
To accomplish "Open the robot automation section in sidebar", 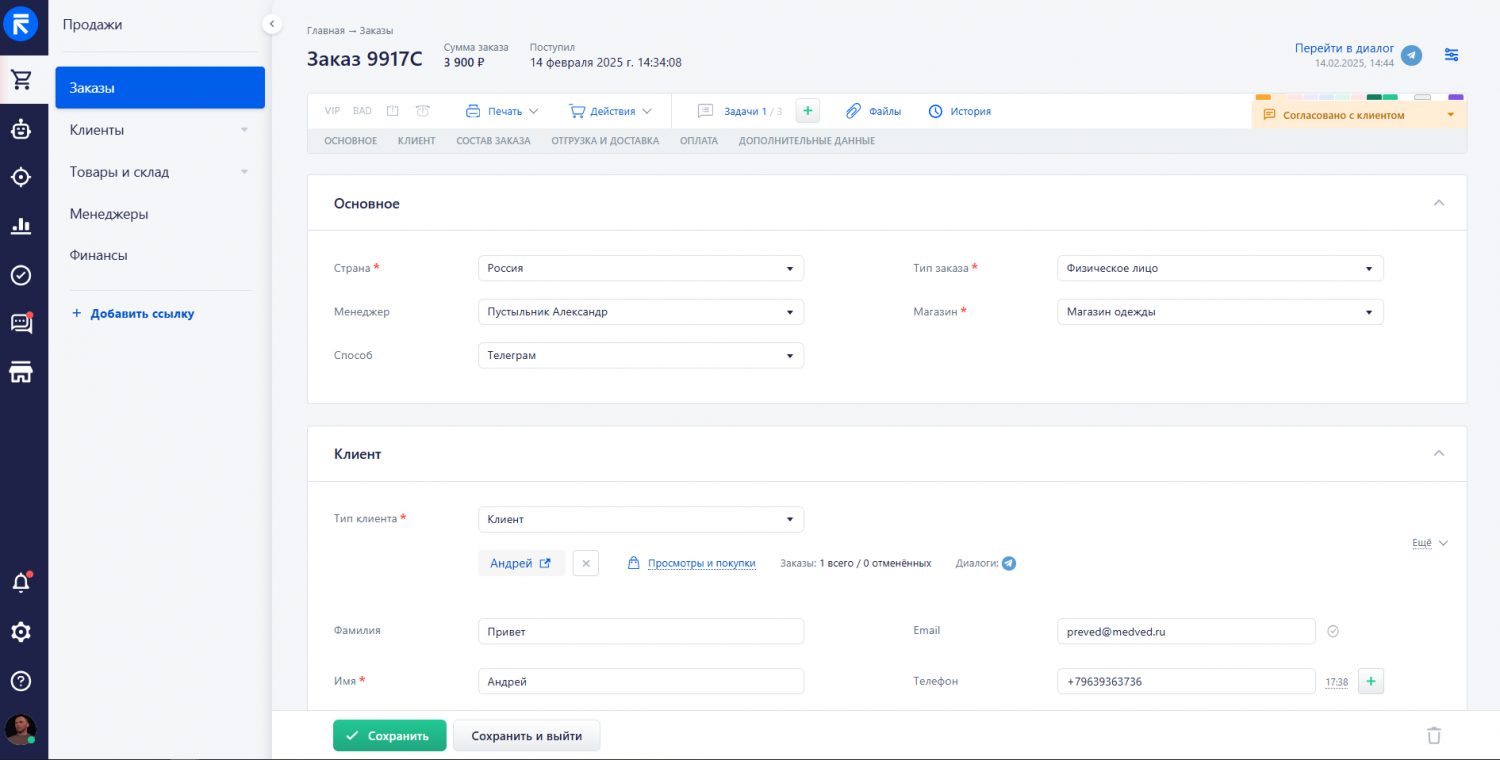I will 21,129.
